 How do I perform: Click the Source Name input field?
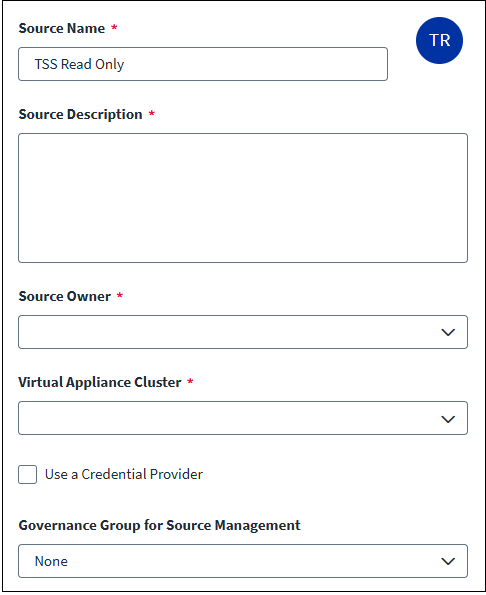(x=203, y=64)
